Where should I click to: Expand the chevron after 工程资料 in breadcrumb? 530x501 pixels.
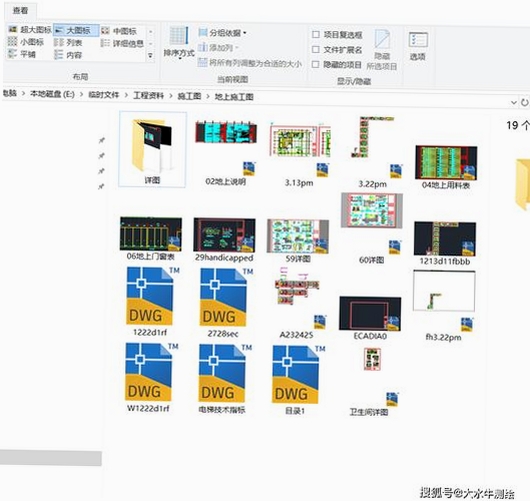171,96
